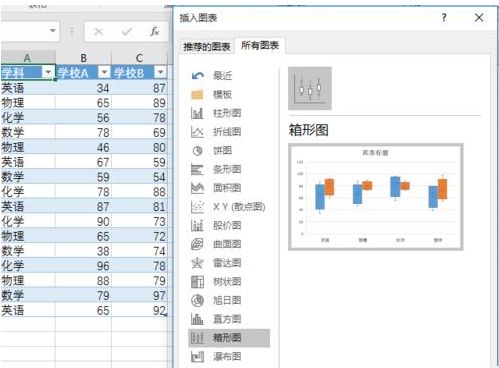499x368 pixels.
Task: Select the Recent (最近) chart category icon
Action: coord(197,76)
